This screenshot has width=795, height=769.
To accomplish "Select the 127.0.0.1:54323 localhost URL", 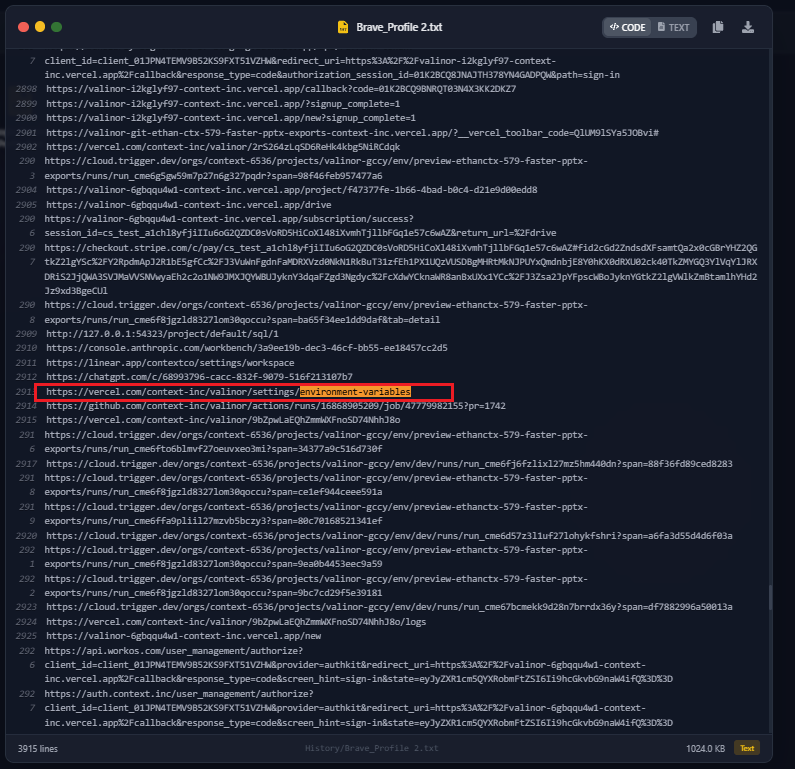I will click(x=162, y=334).
